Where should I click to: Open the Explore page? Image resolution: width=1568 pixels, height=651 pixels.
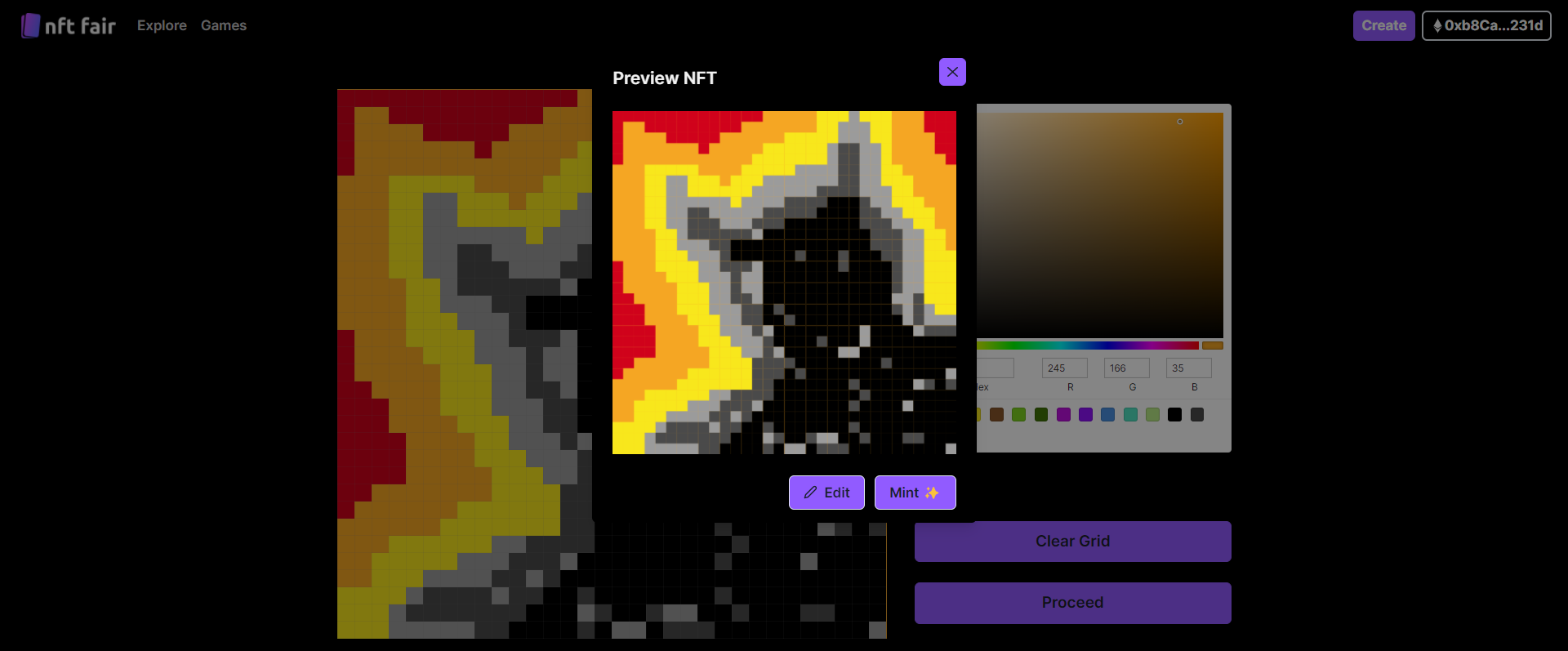pyautogui.click(x=162, y=25)
